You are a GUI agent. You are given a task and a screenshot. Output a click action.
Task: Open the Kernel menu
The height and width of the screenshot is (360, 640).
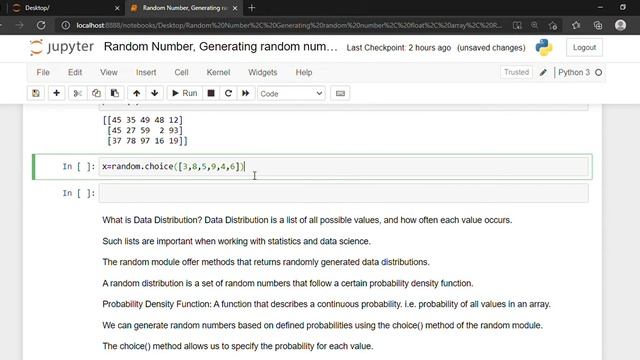[x=218, y=72]
